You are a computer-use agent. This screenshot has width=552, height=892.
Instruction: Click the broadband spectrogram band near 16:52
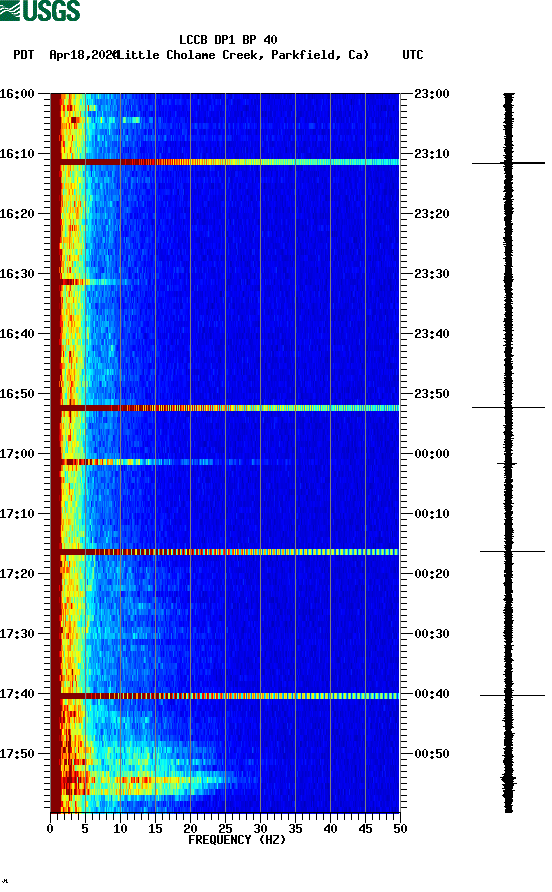(x=225, y=408)
